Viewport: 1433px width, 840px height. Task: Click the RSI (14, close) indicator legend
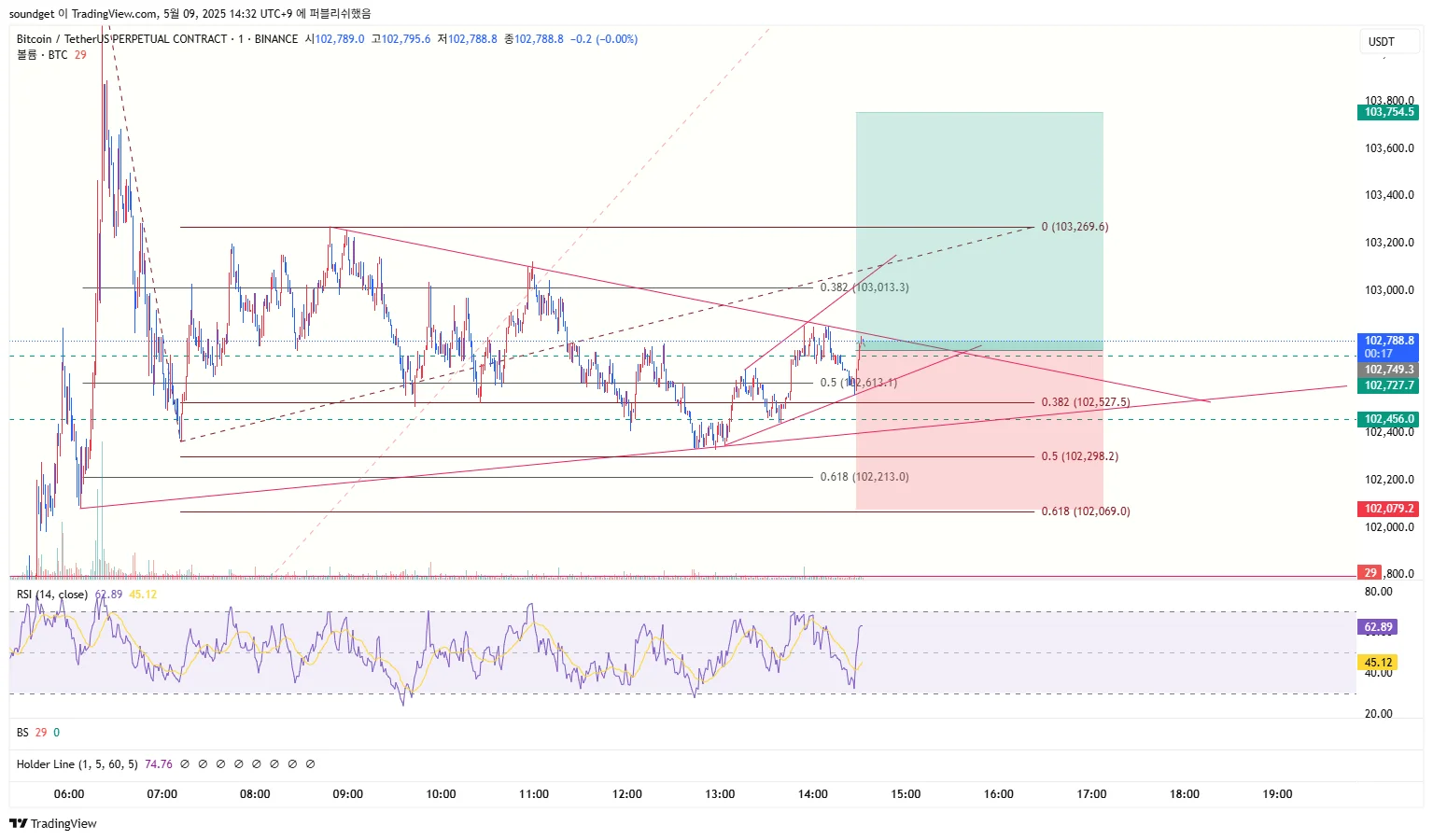click(x=52, y=595)
